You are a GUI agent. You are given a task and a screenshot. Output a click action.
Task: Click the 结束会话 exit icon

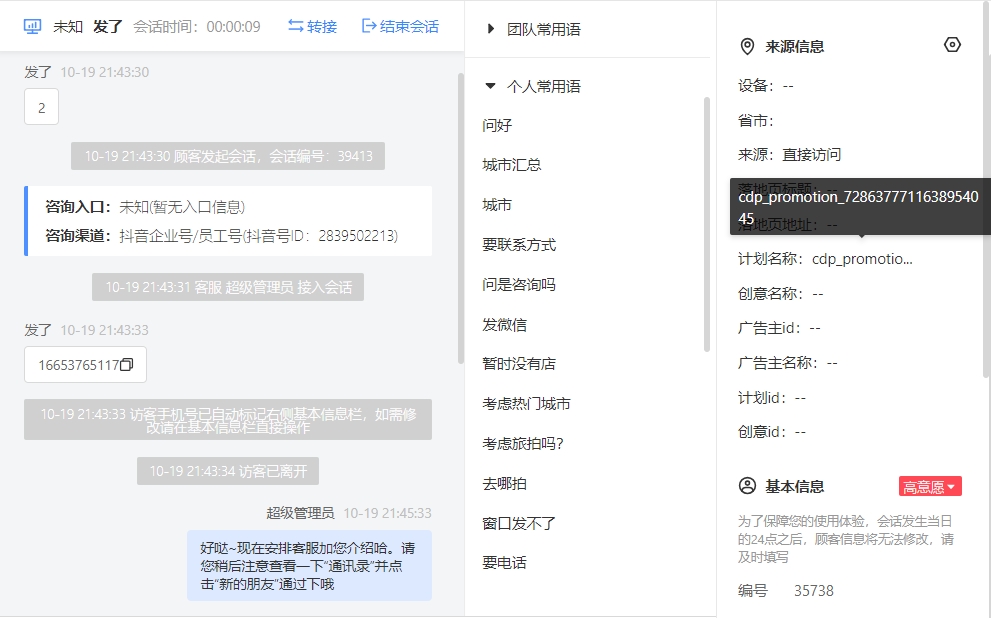(368, 26)
